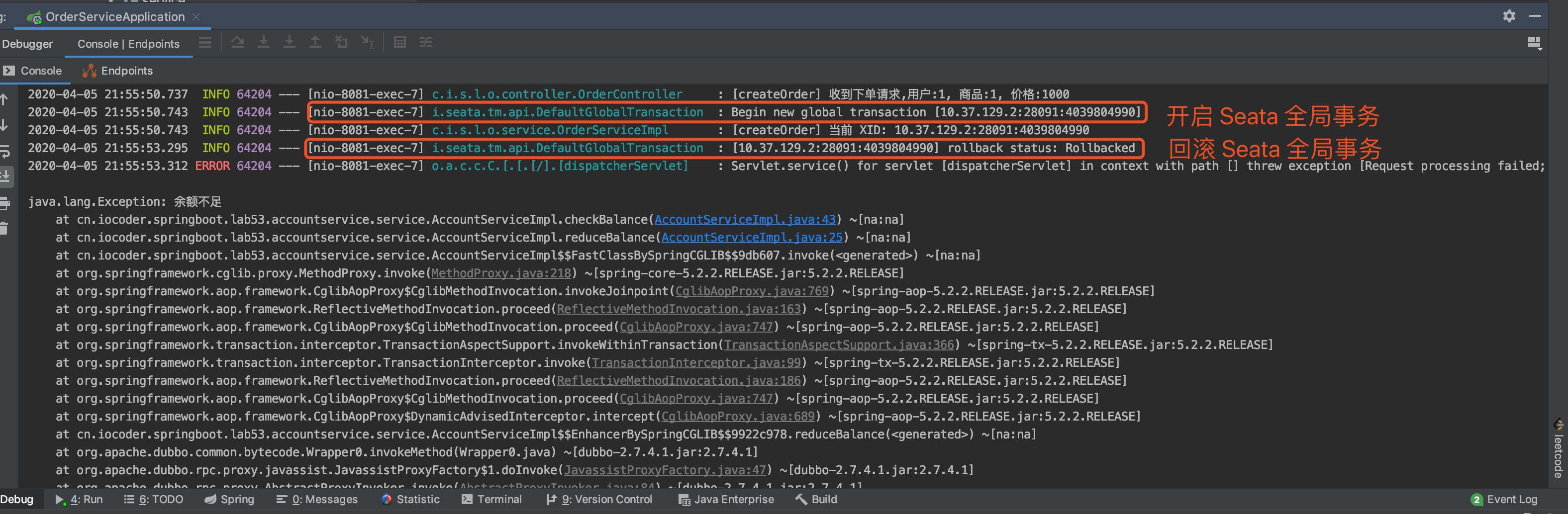Click the FastClassBySpringCGLIB invoke stack line
The width and height of the screenshot is (1568, 514).
click(x=518, y=256)
